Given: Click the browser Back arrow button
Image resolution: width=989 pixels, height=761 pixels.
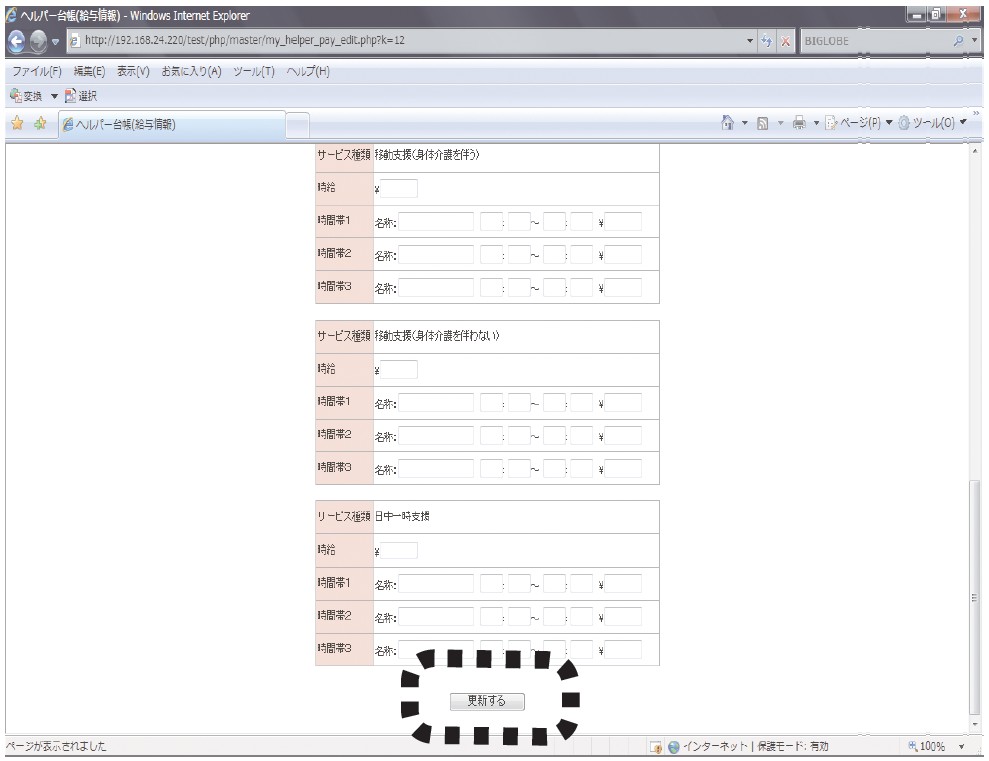Looking at the screenshot, I should pos(17,41).
